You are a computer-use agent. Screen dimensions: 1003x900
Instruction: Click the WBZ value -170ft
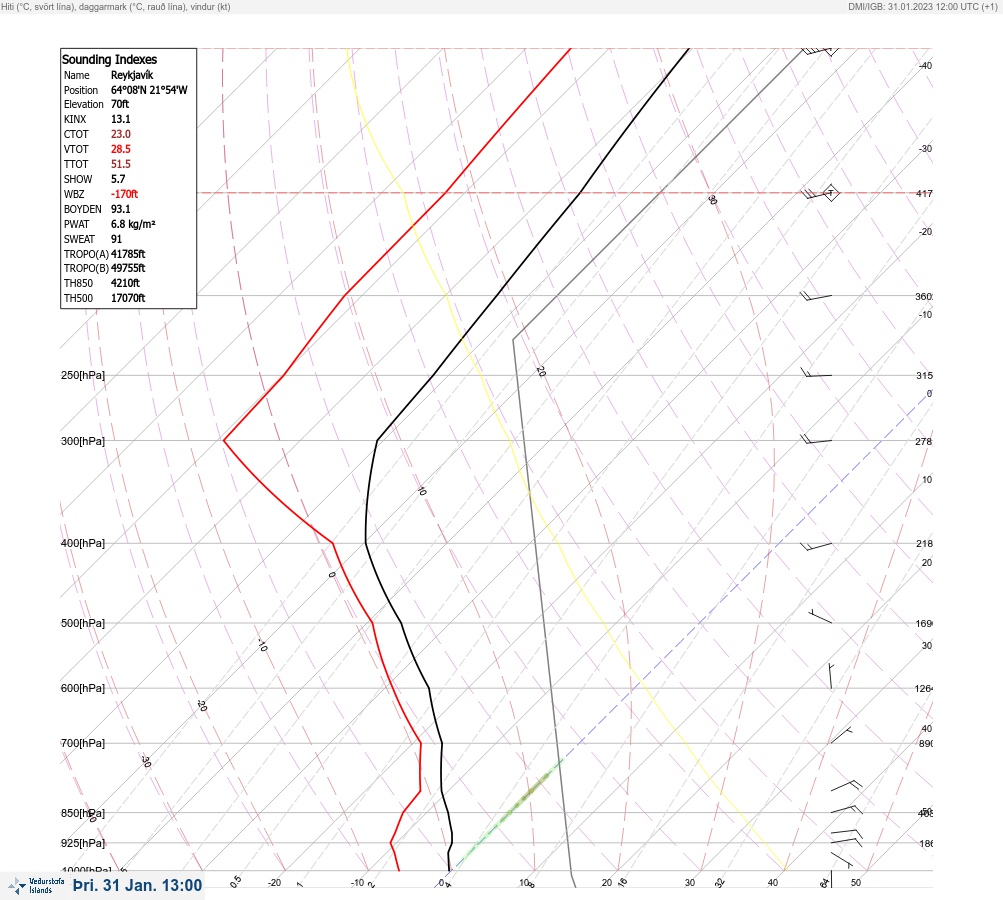[124, 194]
